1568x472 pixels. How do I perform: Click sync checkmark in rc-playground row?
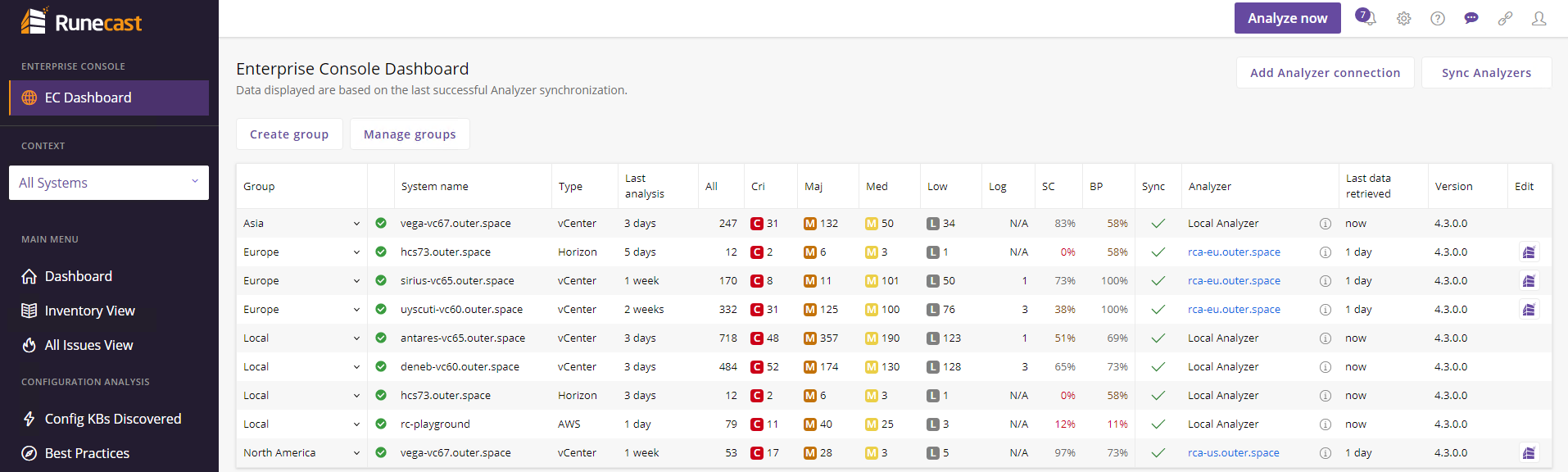[x=1158, y=424]
